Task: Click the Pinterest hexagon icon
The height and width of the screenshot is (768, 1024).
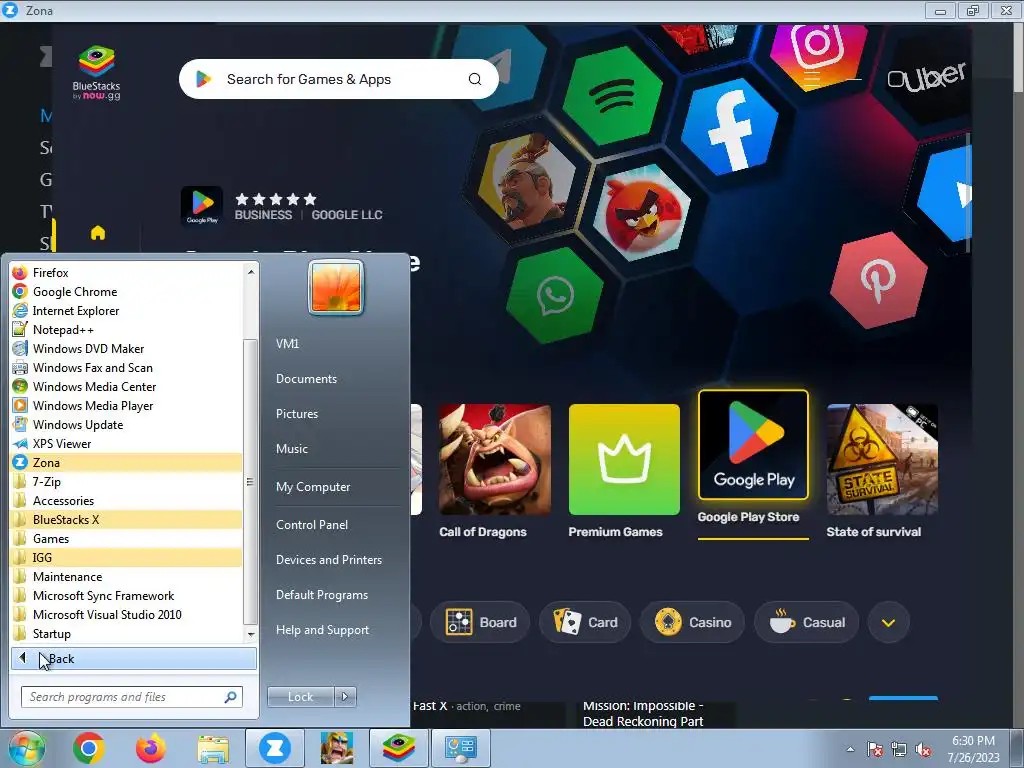Action: [878, 280]
